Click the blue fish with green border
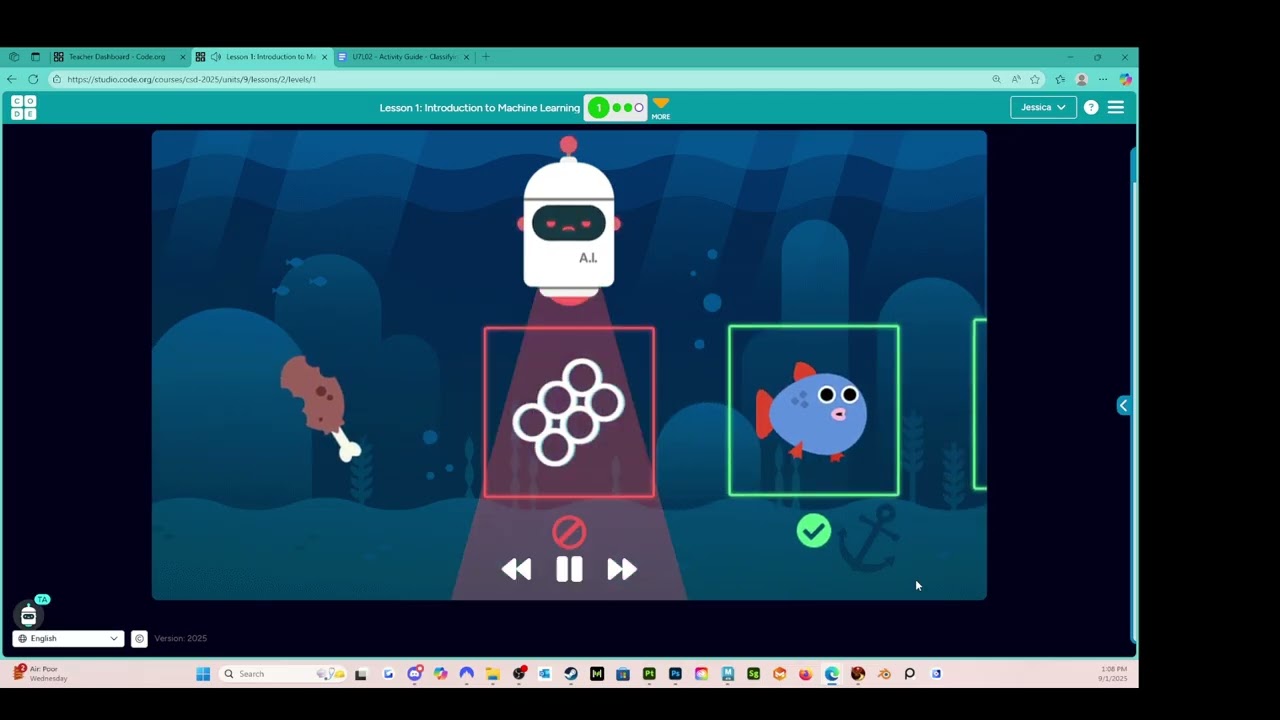The height and width of the screenshot is (720, 1280). pyautogui.click(x=813, y=410)
